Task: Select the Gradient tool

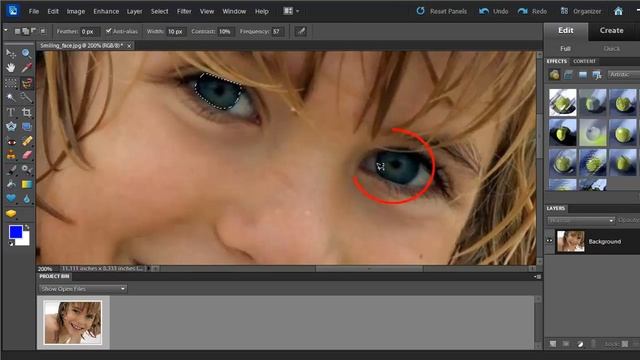Action: pyautogui.click(x=26, y=184)
